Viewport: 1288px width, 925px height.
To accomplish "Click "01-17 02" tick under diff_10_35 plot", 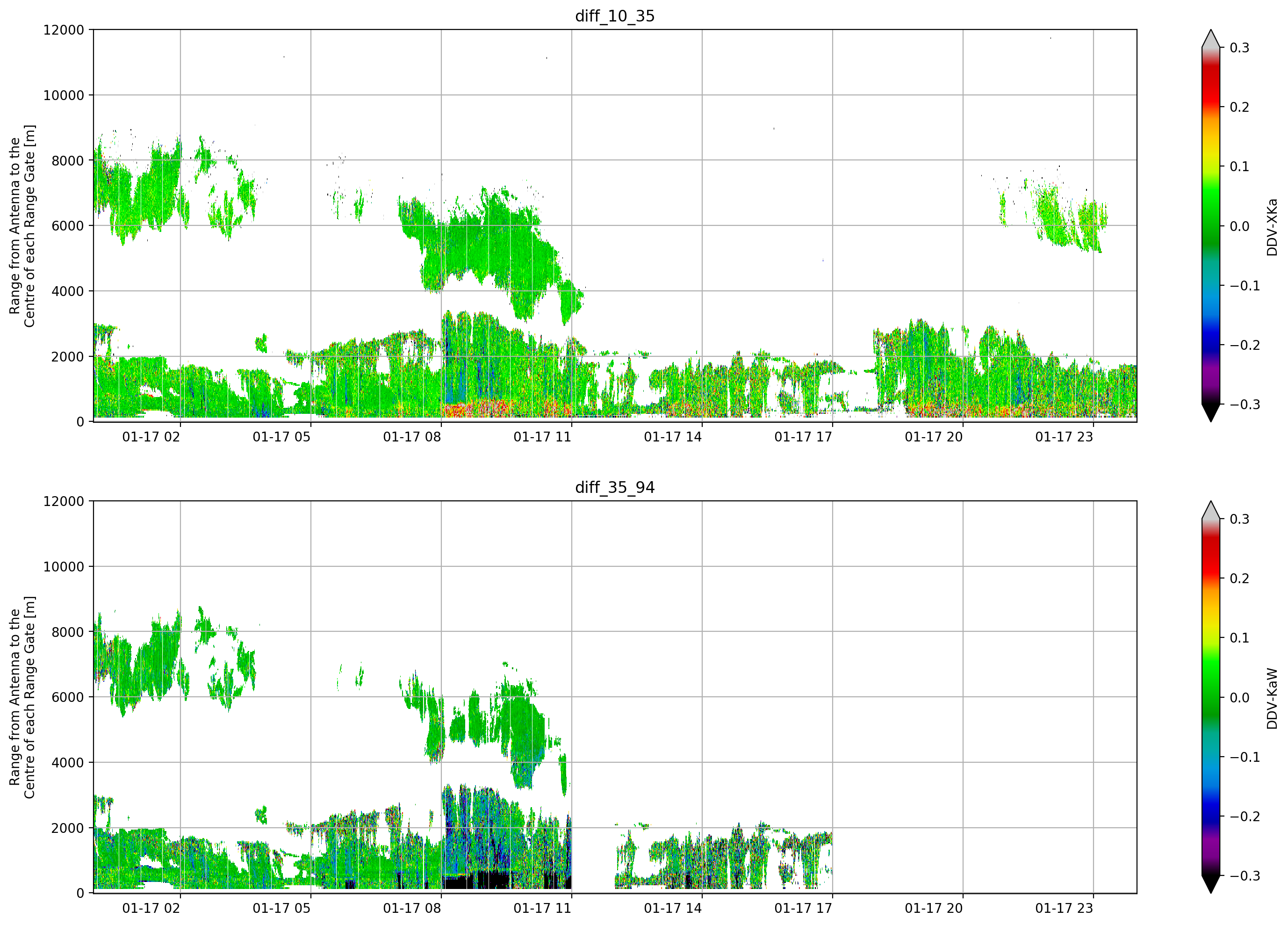I will (x=151, y=437).
